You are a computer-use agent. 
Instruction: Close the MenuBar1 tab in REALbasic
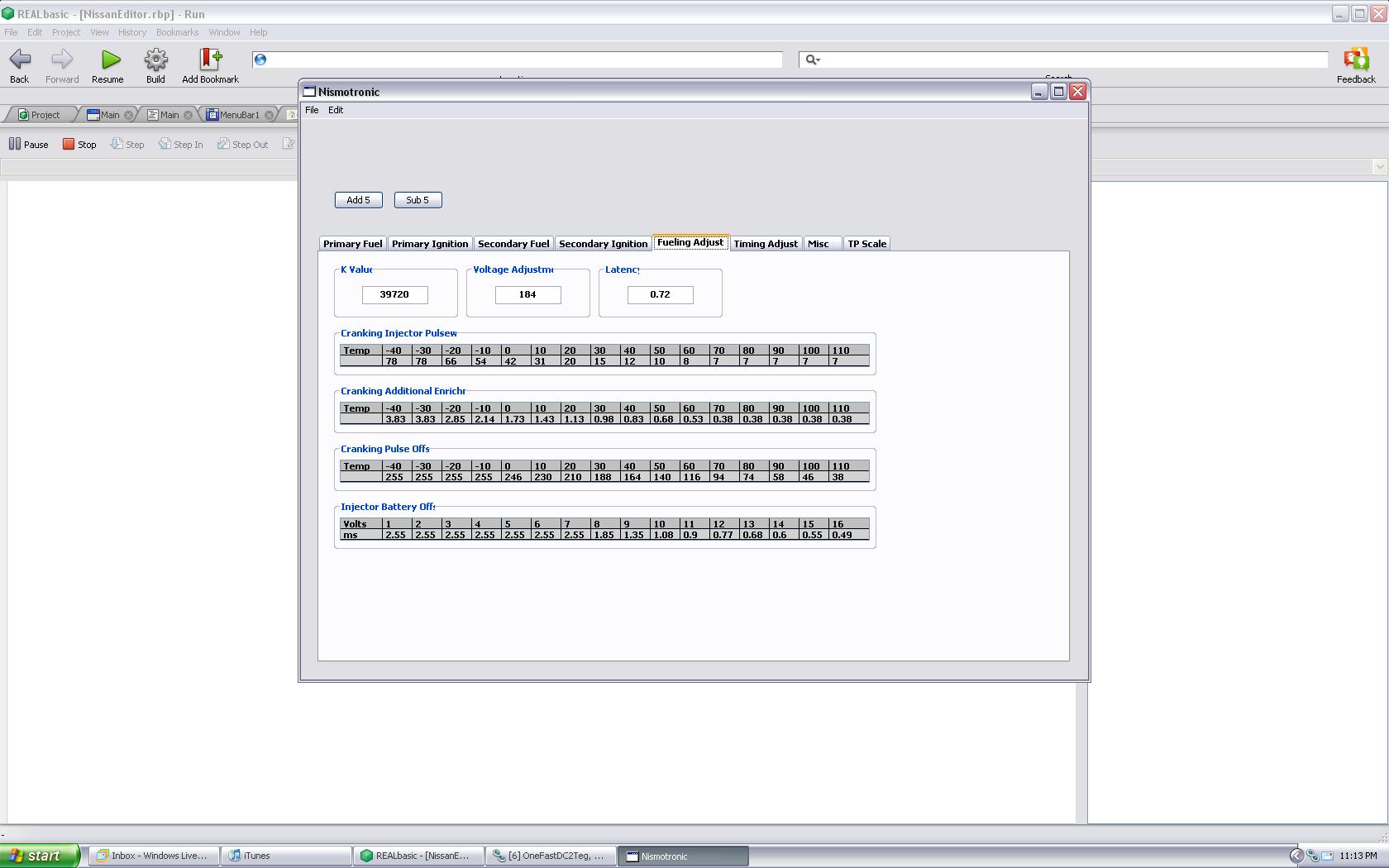point(269,115)
